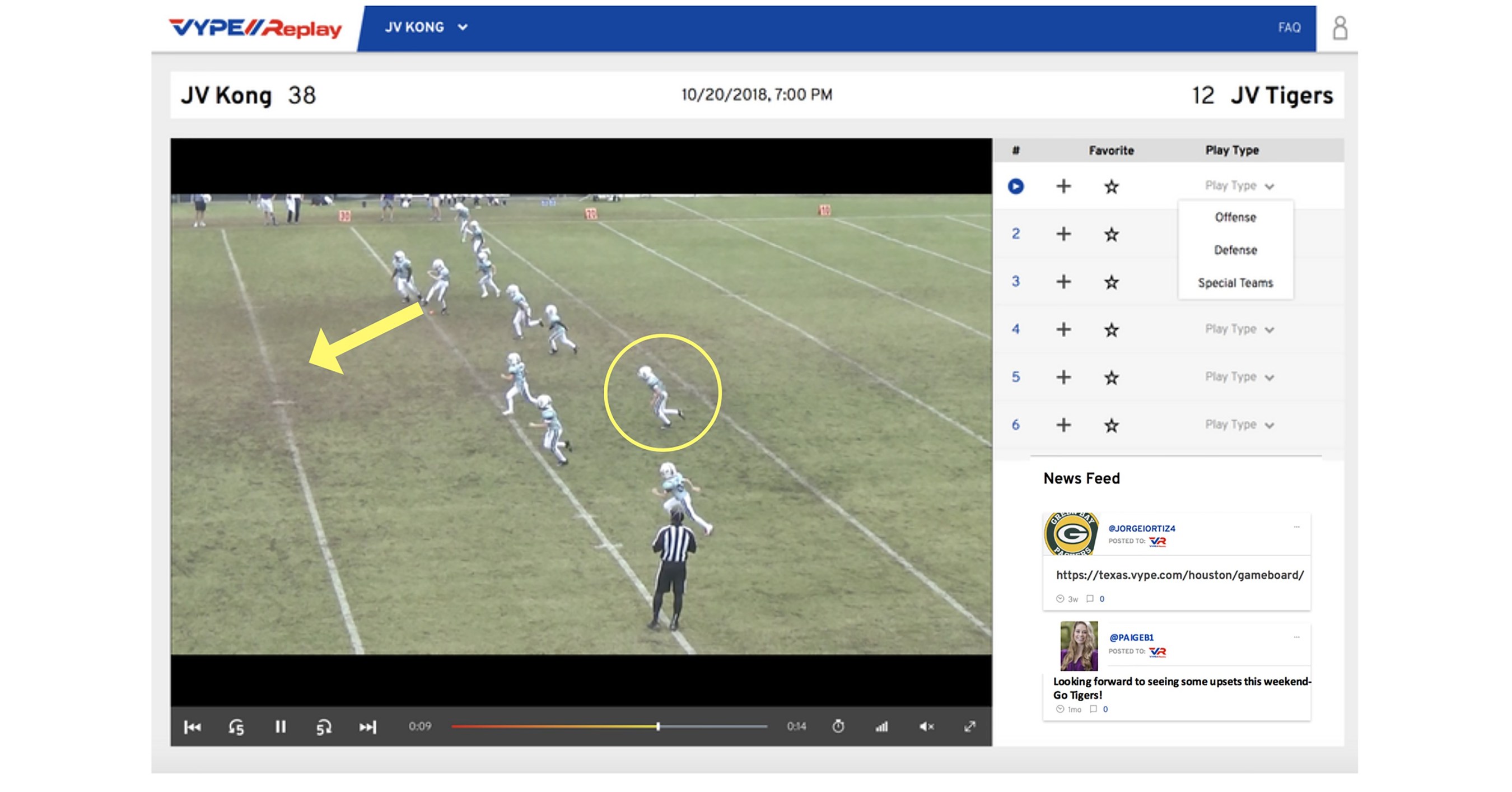This screenshot has height=792, width=1512.
Task: Open the Play Type dropdown for play 4
Action: point(1240,329)
